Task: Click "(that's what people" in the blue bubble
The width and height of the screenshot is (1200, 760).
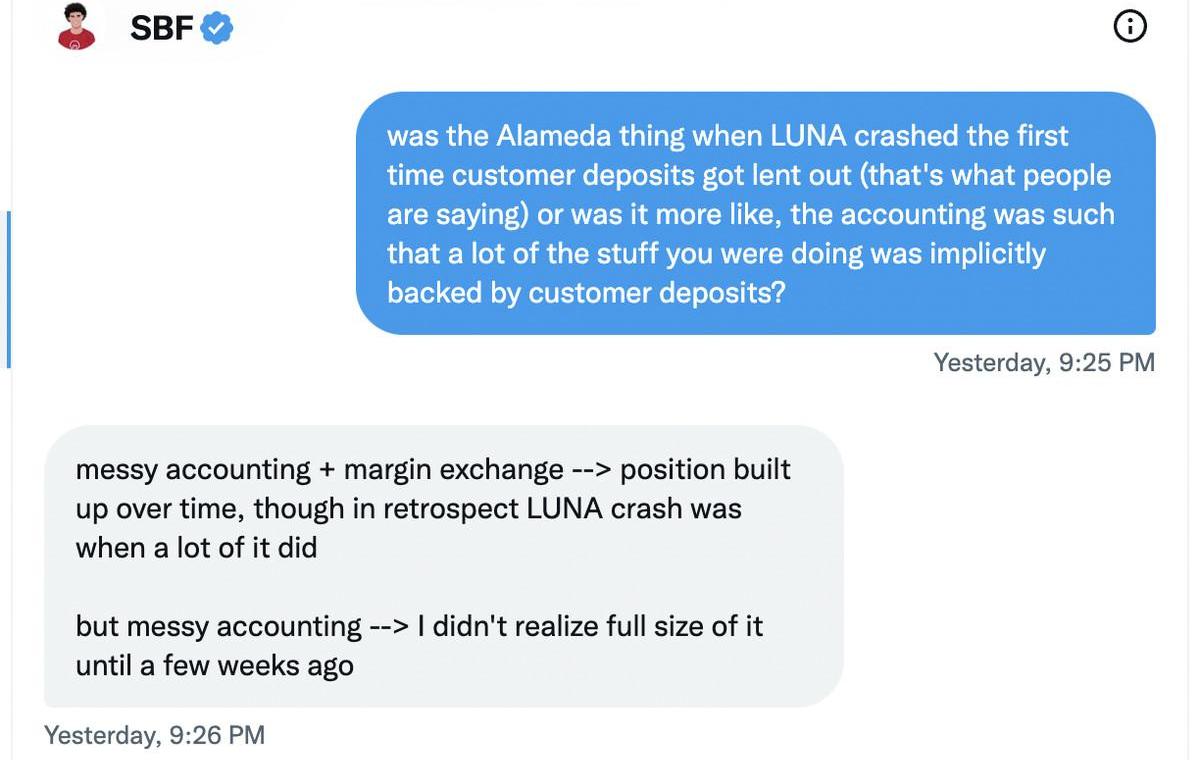Action: point(974,175)
